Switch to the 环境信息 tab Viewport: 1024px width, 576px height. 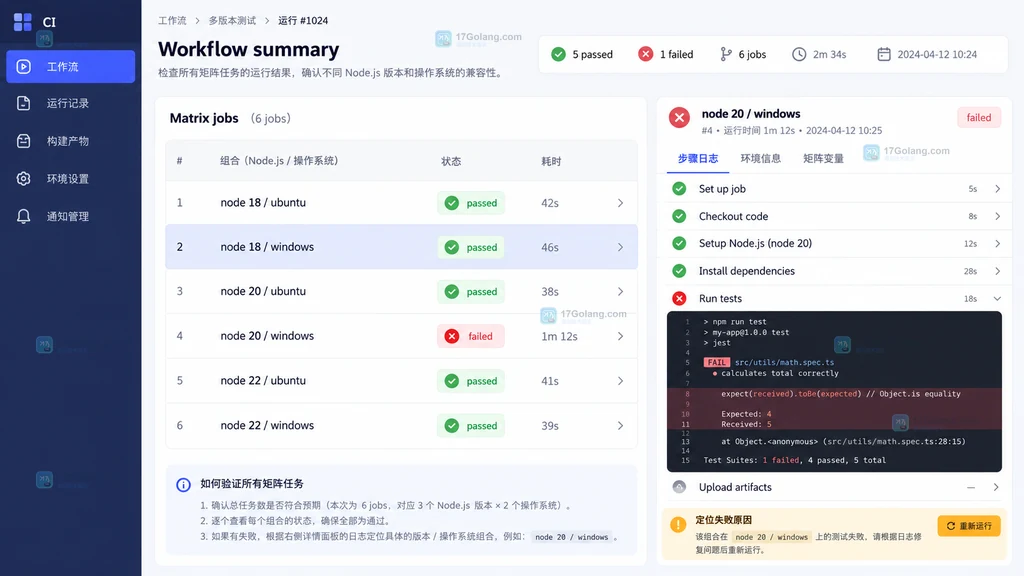click(x=760, y=159)
